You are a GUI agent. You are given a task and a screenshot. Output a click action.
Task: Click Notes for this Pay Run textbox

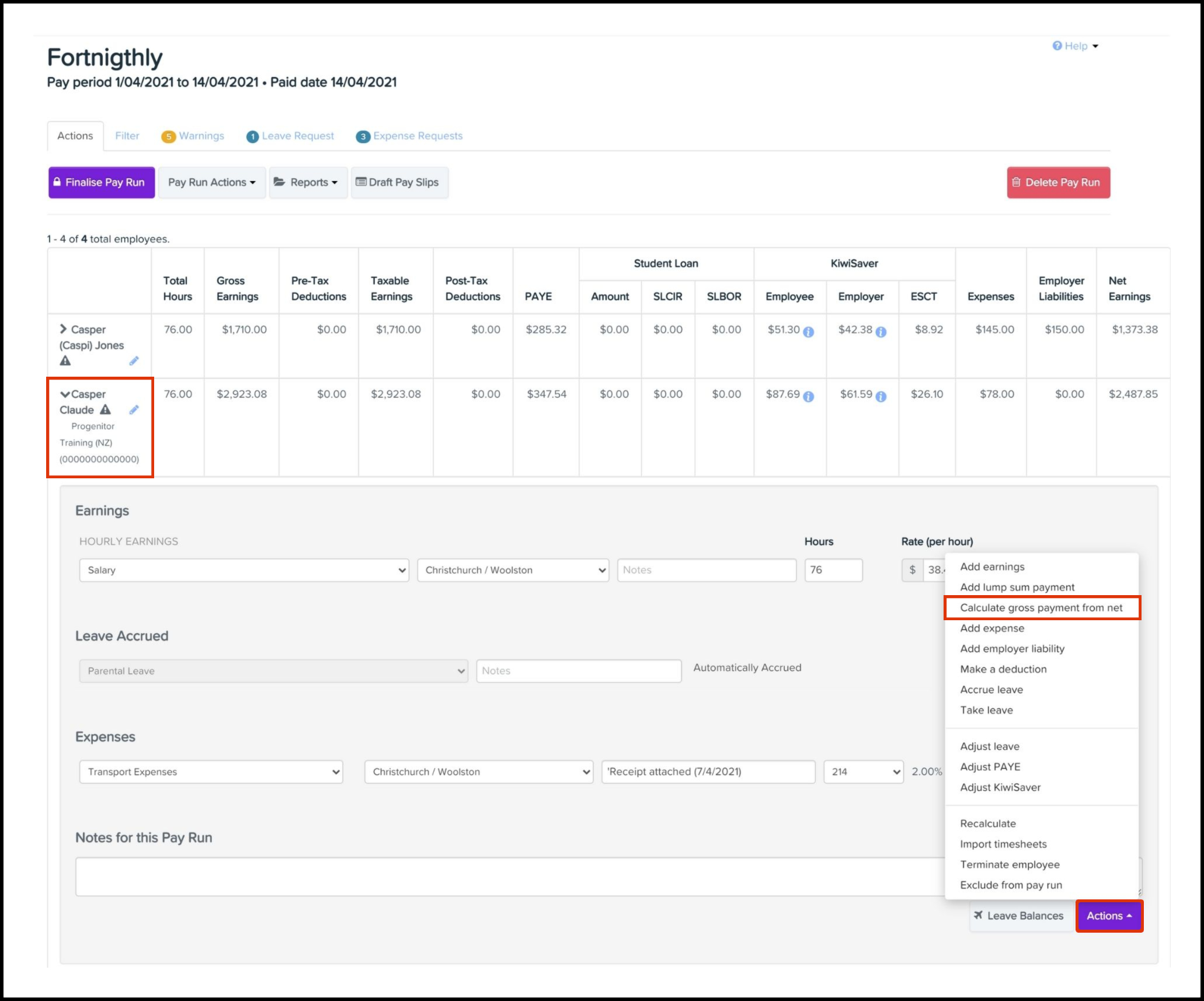coord(508,876)
